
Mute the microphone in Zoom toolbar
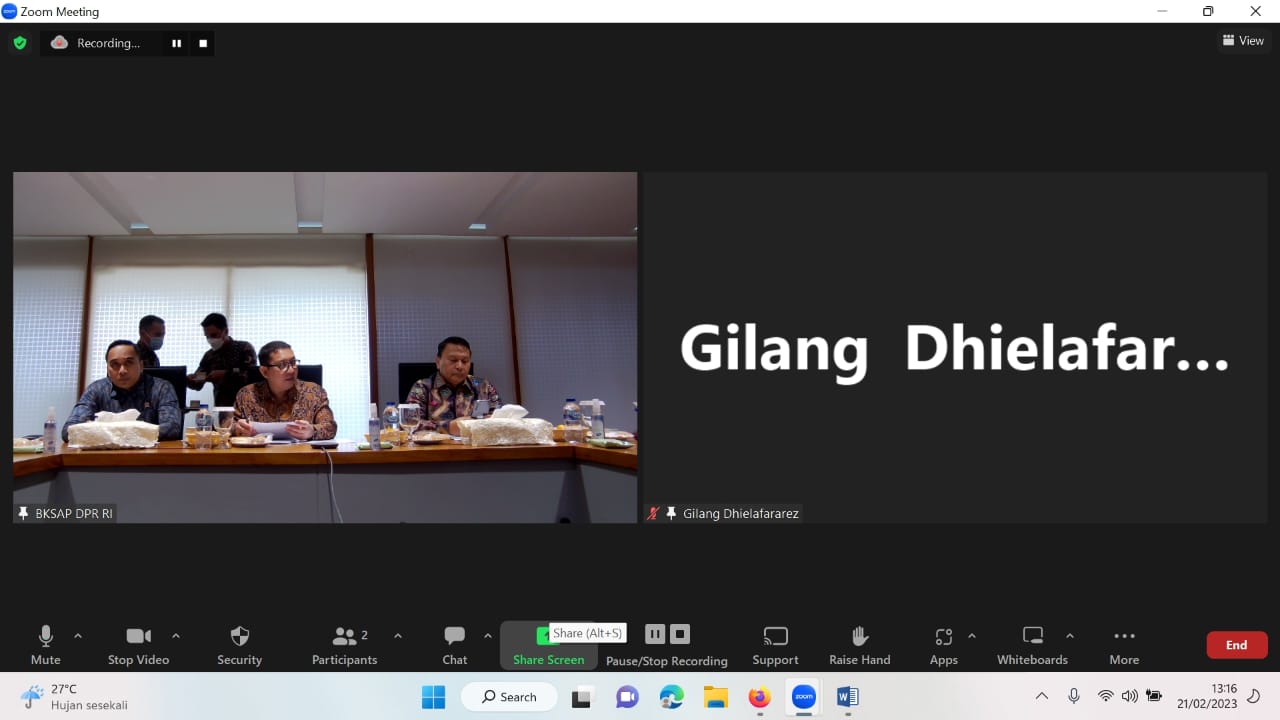[x=46, y=645]
